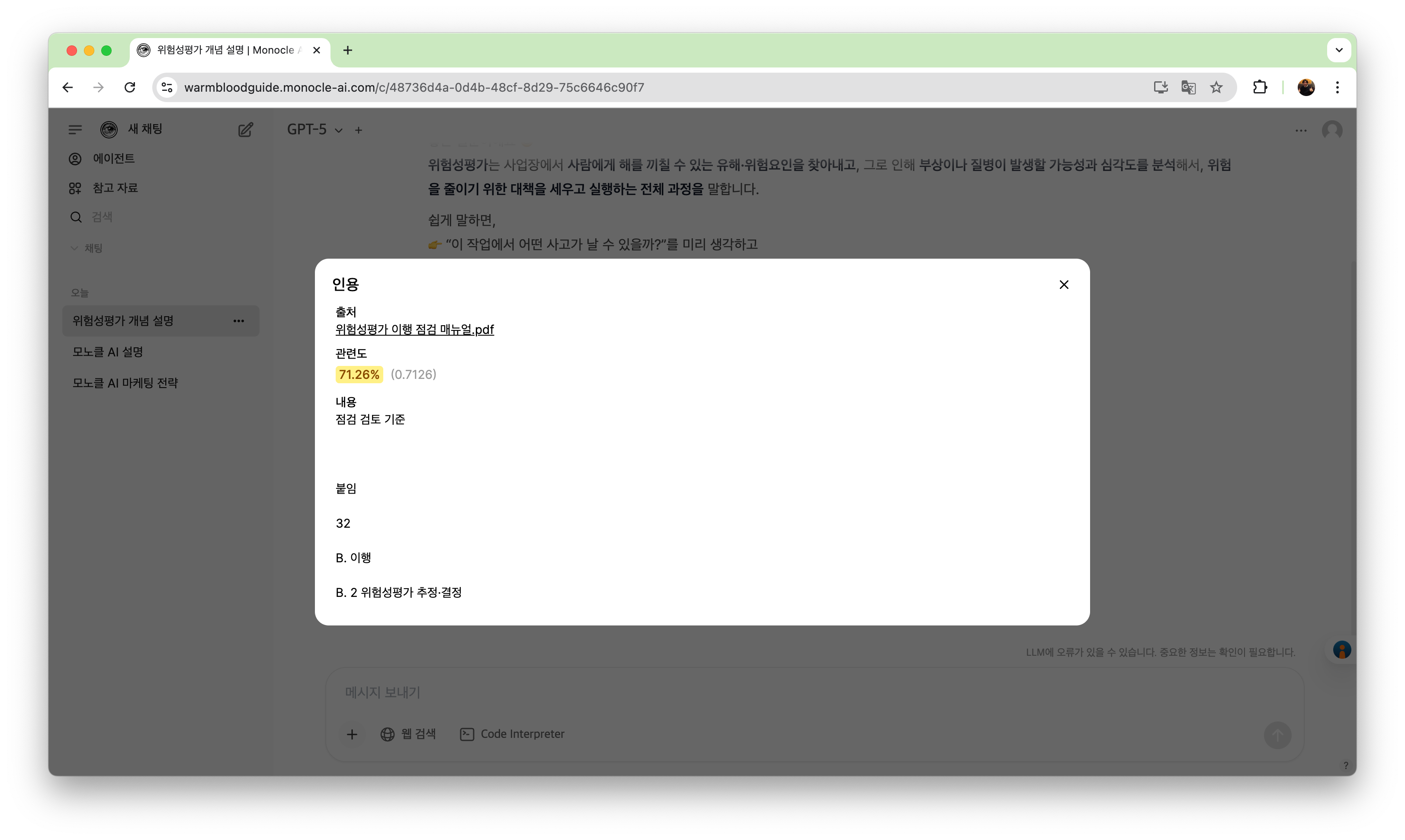Enable the 웹 검색 toggle
1405x840 pixels.
[409, 733]
